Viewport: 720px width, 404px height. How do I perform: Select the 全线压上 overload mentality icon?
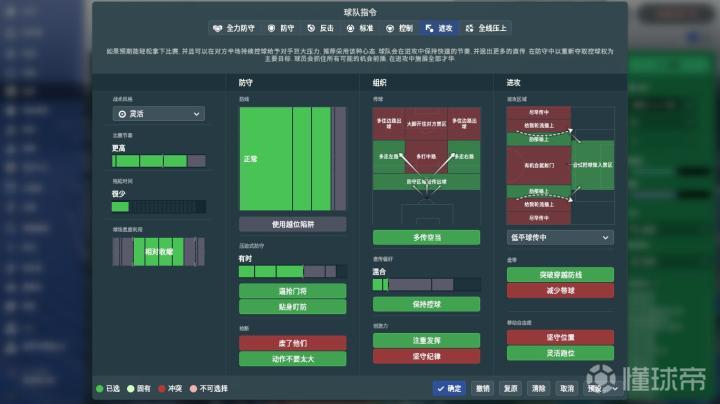point(471,29)
